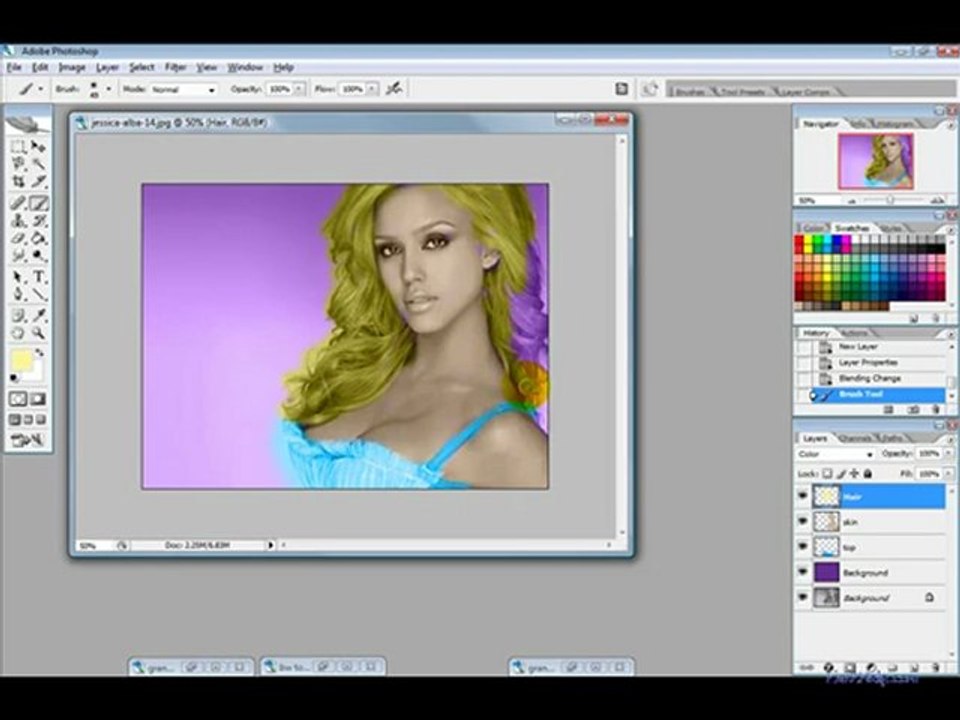Viewport: 960px width, 720px height.
Task: Select the Notes tool
Action: 18,316
